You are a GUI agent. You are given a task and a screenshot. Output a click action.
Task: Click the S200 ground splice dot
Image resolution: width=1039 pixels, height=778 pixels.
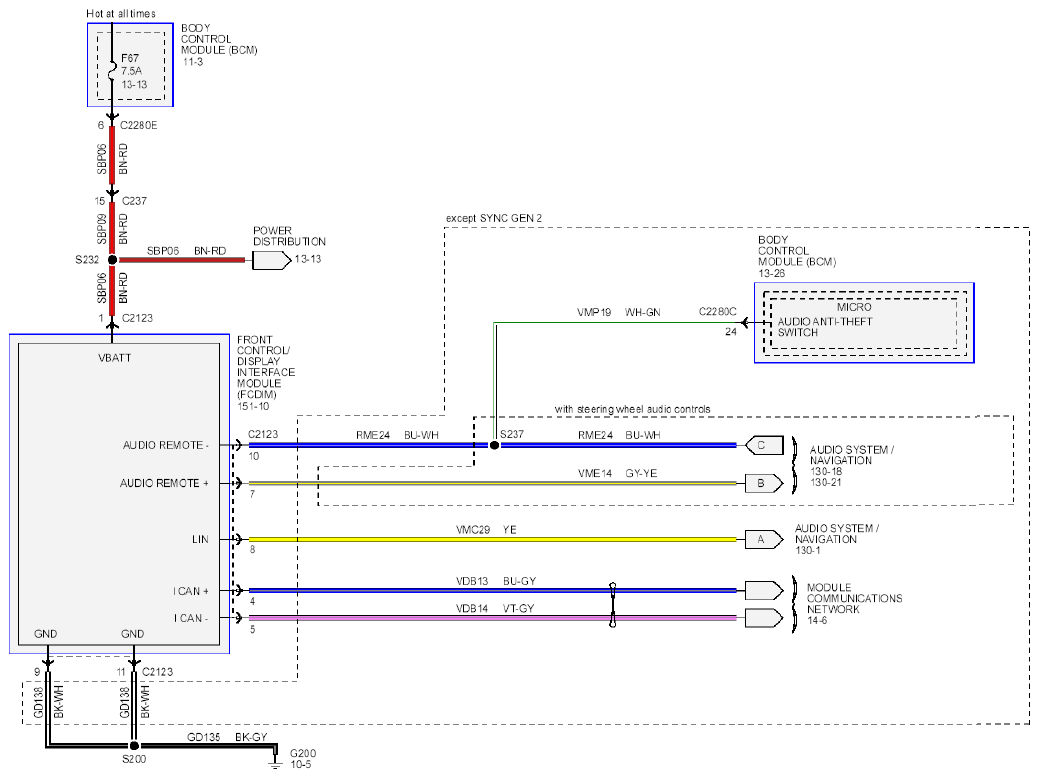(x=135, y=746)
